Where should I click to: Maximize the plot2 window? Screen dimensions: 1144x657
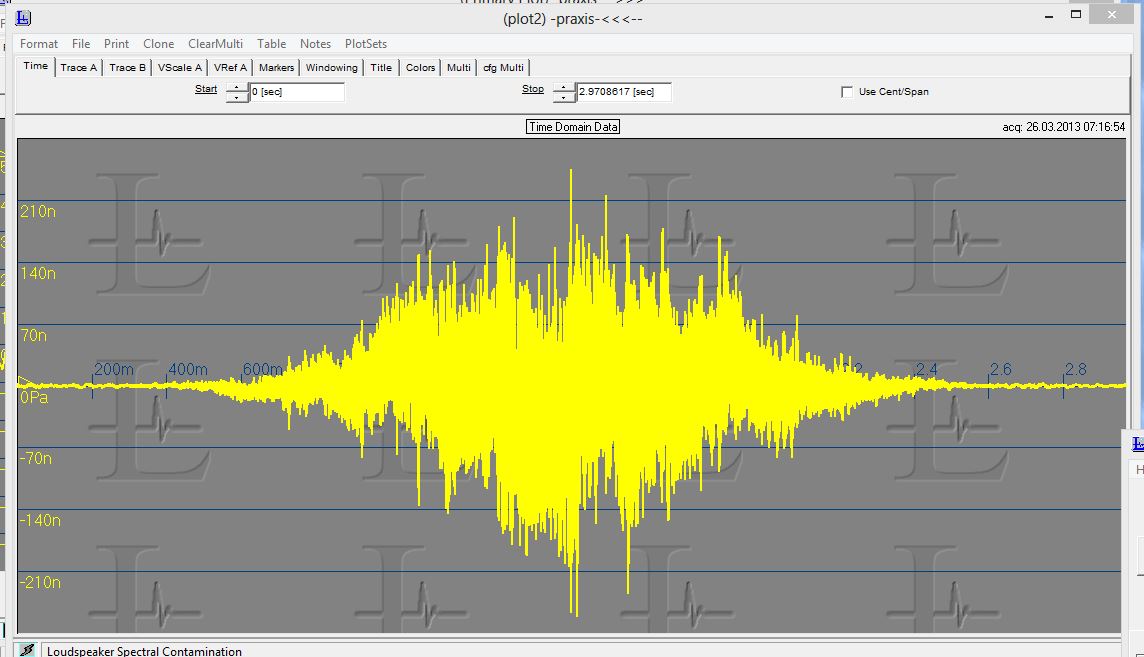(x=1075, y=14)
